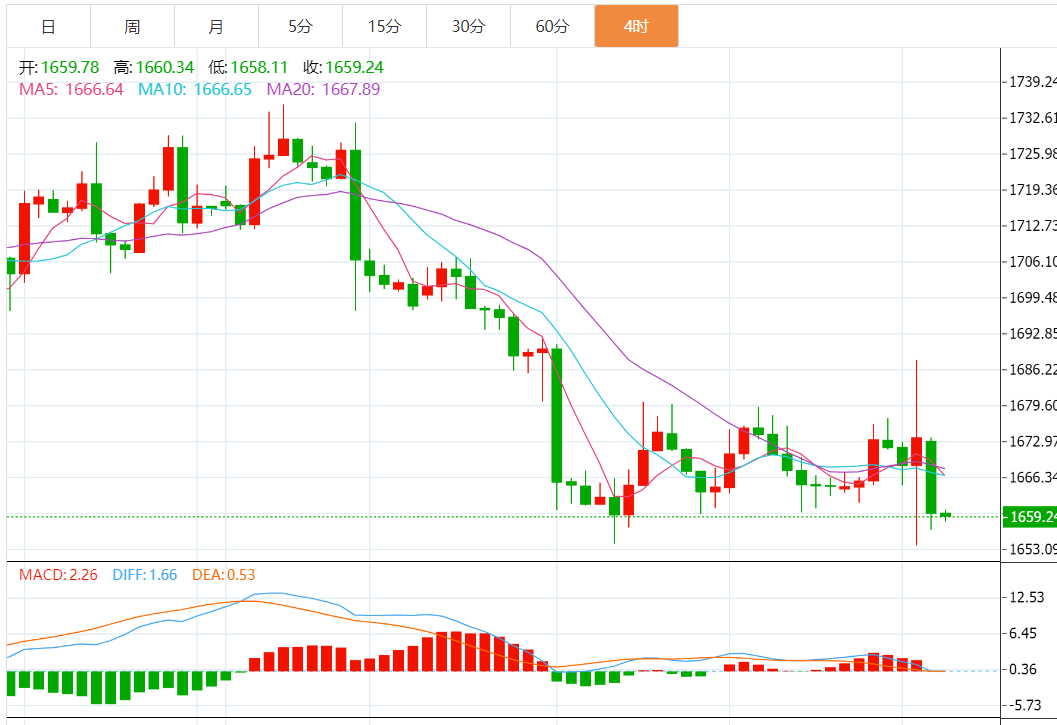Click the 1706.10 price axis label
Image resolution: width=1057 pixels, height=725 pixels.
[x=1032, y=262]
